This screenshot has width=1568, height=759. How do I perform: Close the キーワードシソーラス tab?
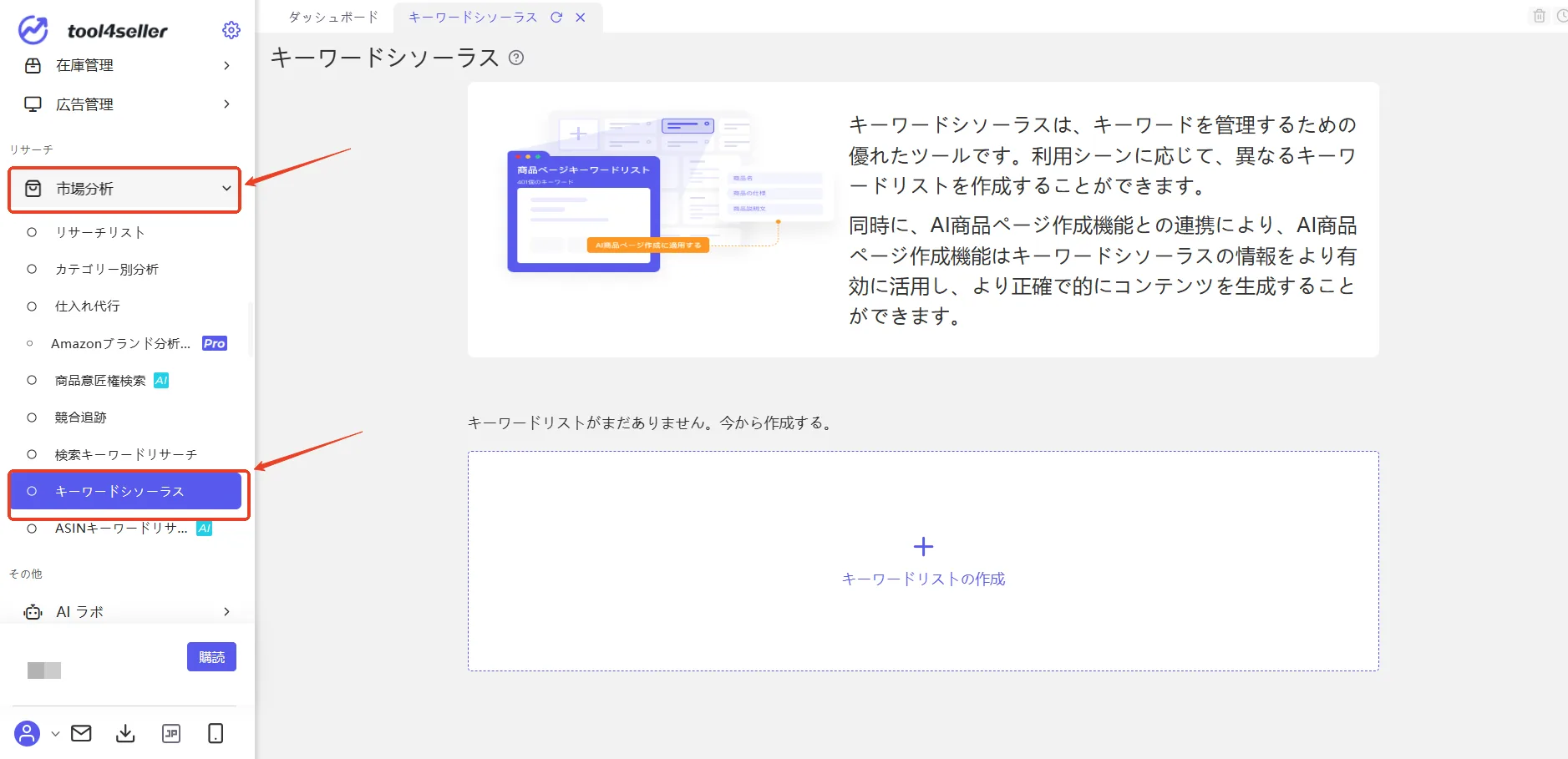click(x=581, y=17)
